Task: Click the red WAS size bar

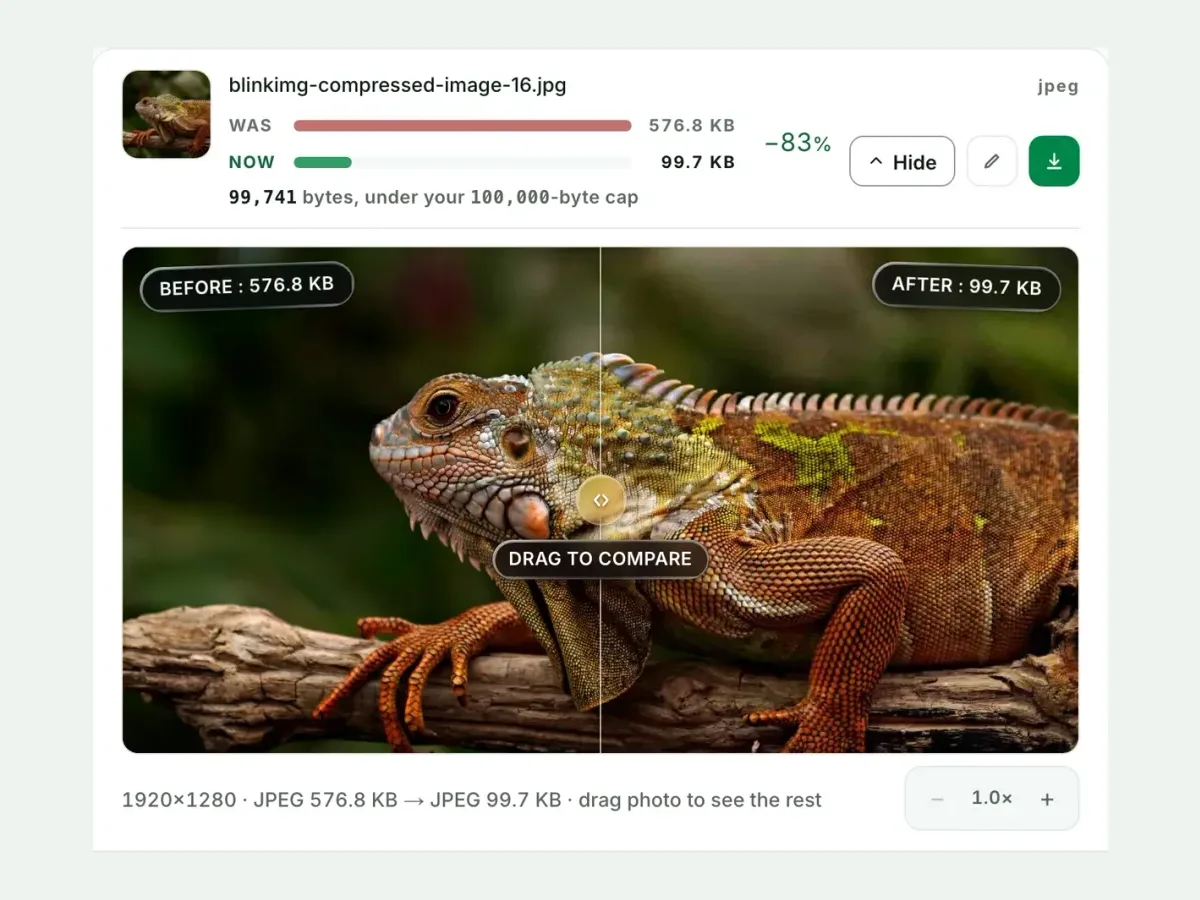Action: [462, 126]
